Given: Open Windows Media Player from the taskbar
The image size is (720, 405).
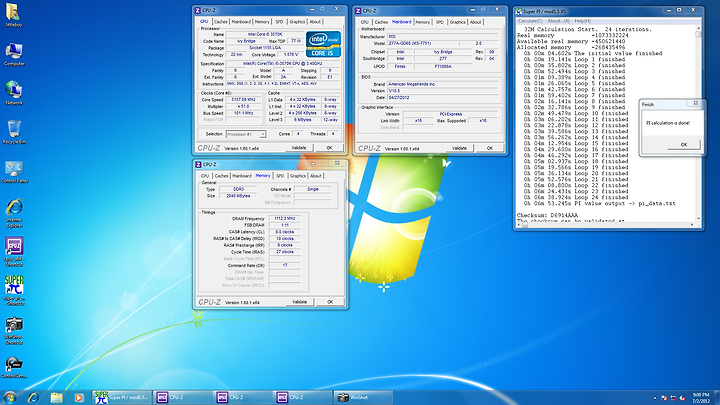Looking at the screenshot, I should [79, 397].
